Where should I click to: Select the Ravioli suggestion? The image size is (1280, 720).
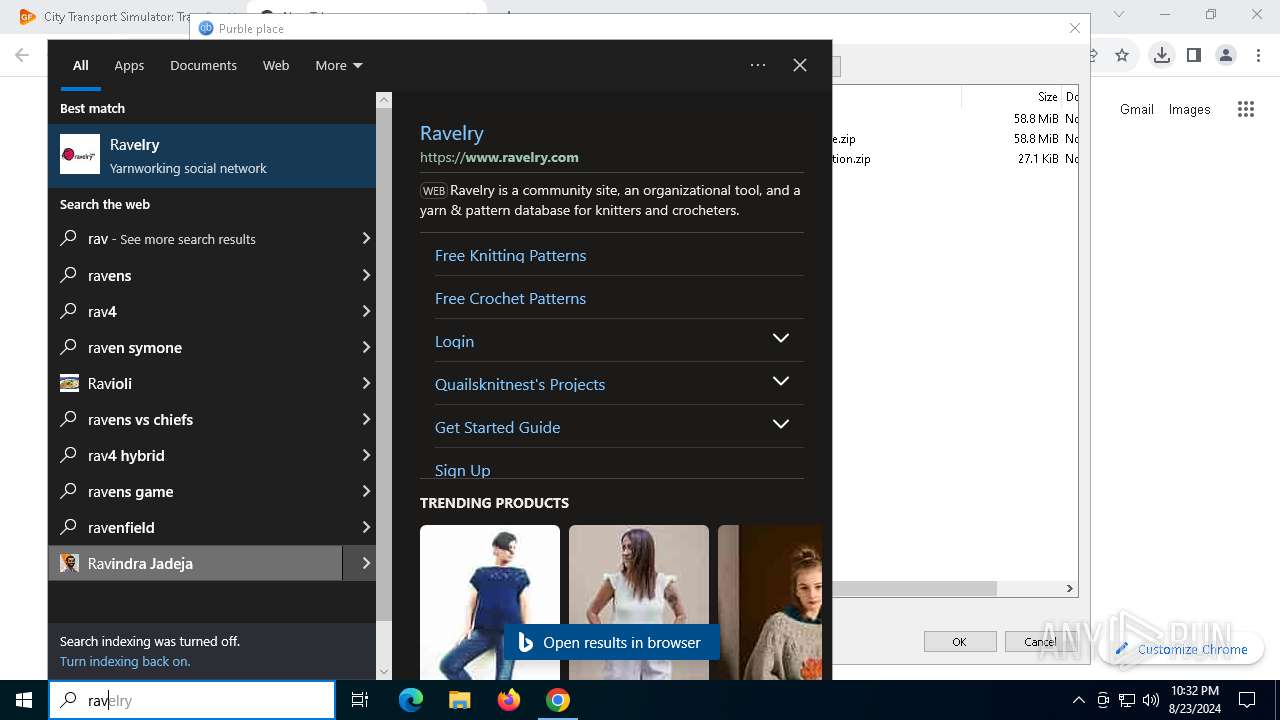[195, 383]
